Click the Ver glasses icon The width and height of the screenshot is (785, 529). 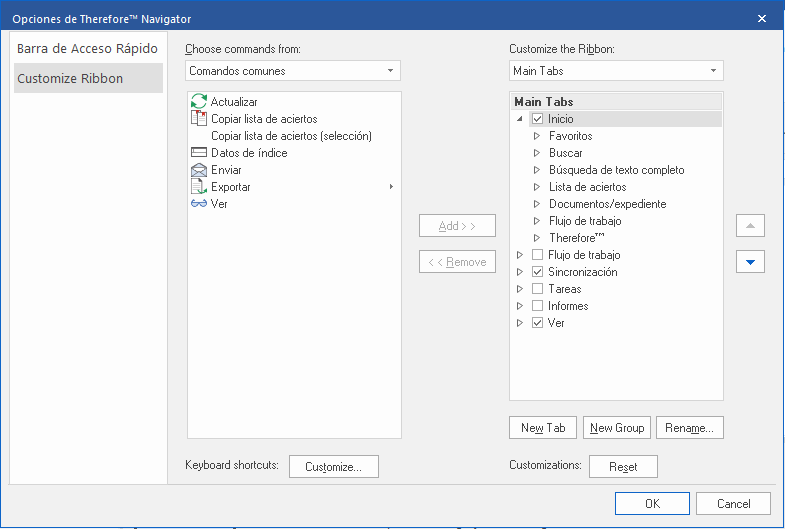[x=199, y=204]
